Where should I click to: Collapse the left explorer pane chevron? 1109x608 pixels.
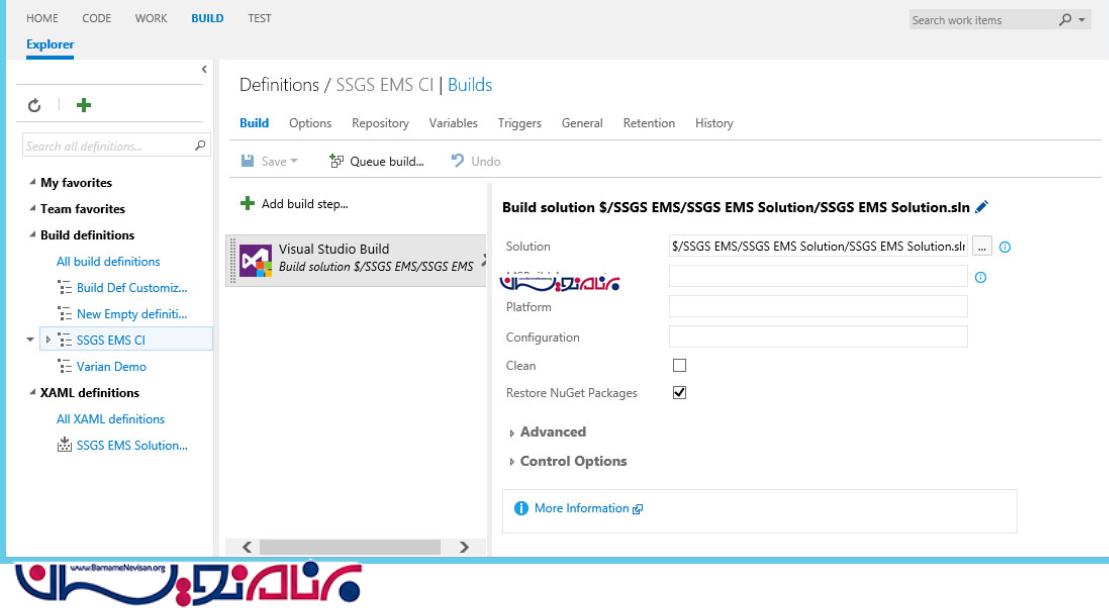point(204,69)
